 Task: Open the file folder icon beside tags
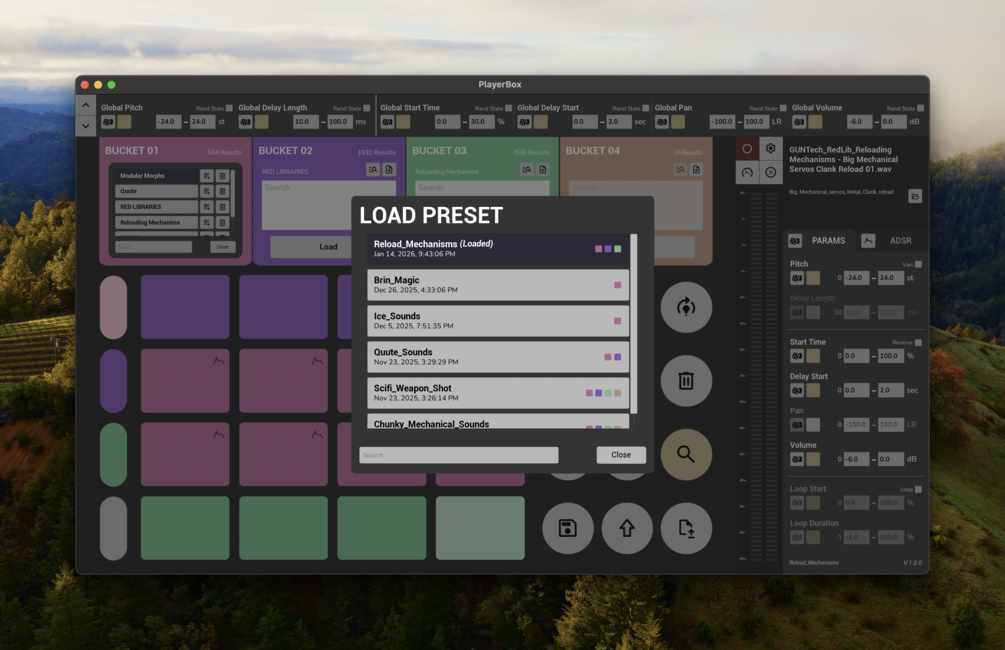pyautogui.click(x=915, y=196)
